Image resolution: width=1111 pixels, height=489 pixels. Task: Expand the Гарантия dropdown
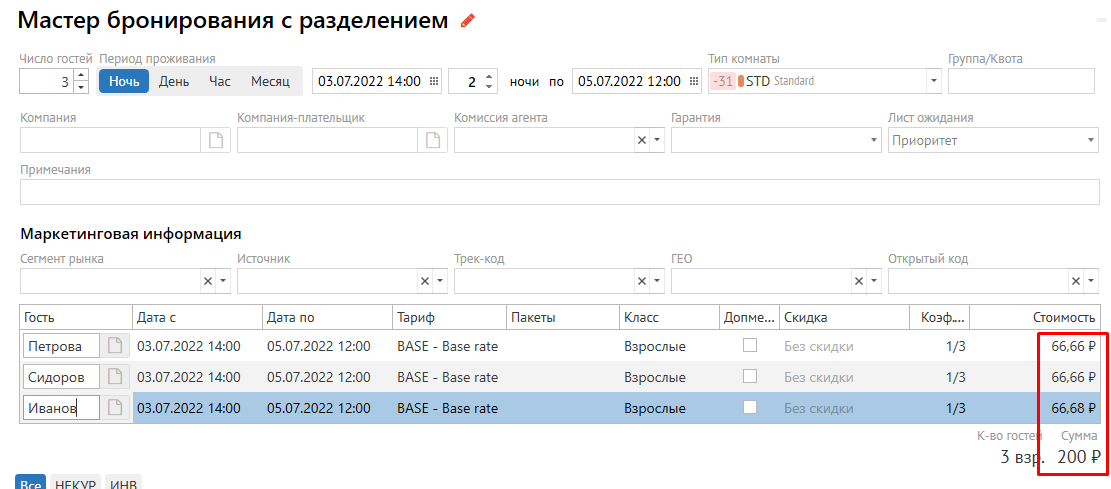[874, 141]
